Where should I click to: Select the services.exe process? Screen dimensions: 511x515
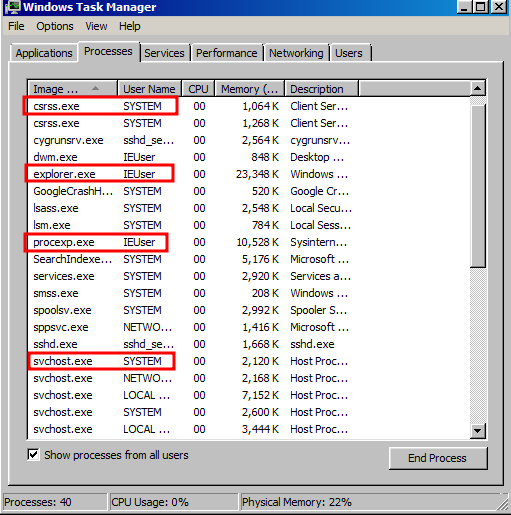click(x=248, y=276)
